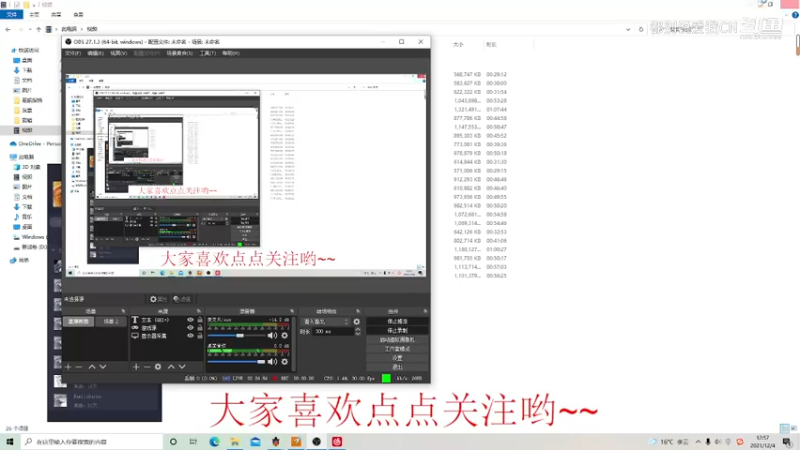The width and height of the screenshot is (800, 450).
Task: Select the text (GDI+) source row
Action: coord(167,320)
